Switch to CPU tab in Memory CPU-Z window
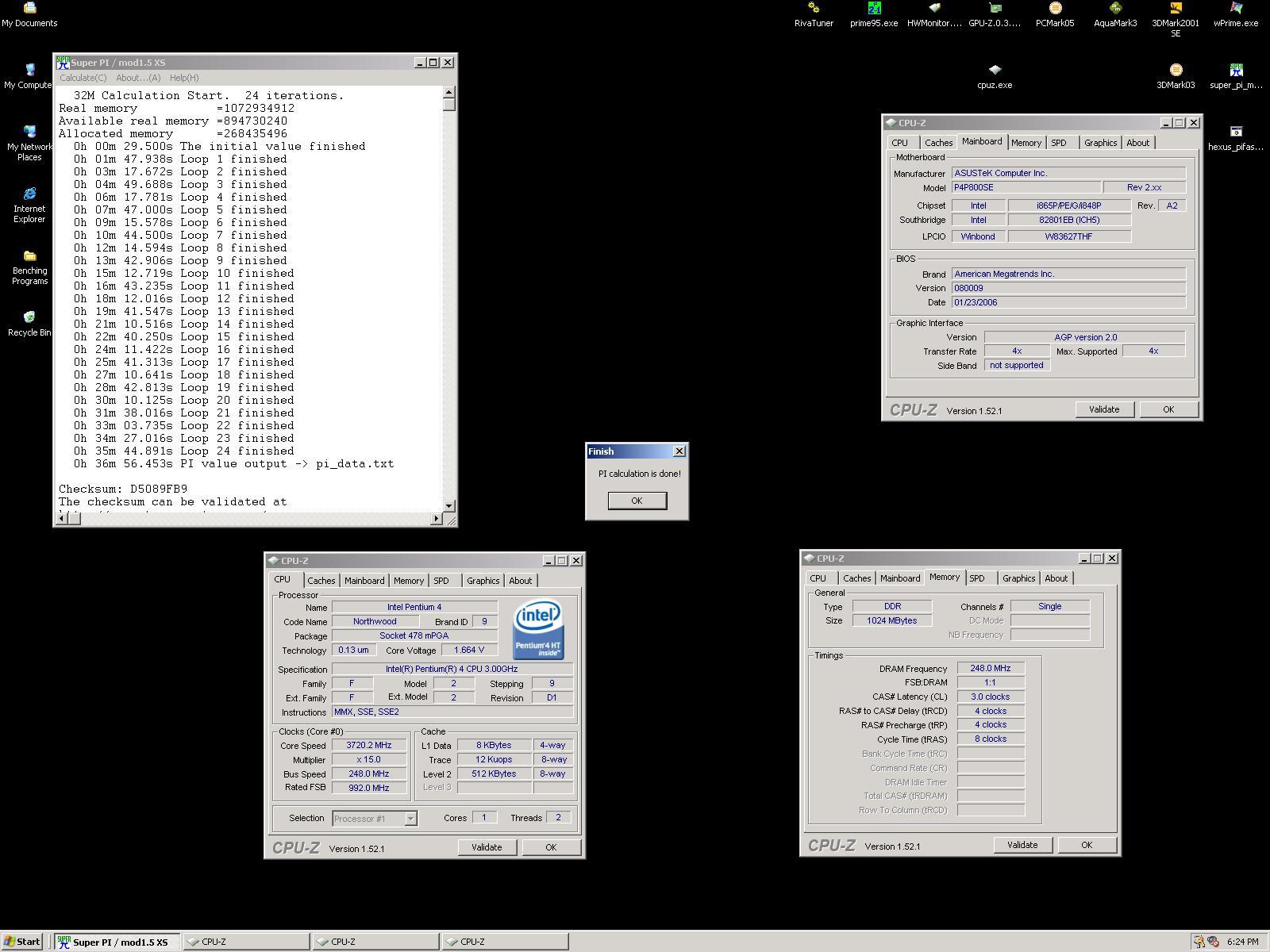1270x952 pixels. coord(818,578)
